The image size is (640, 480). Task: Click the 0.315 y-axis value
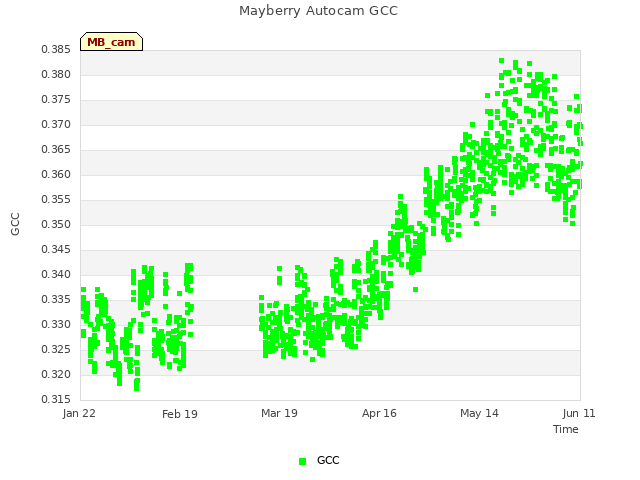[x=56, y=399]
